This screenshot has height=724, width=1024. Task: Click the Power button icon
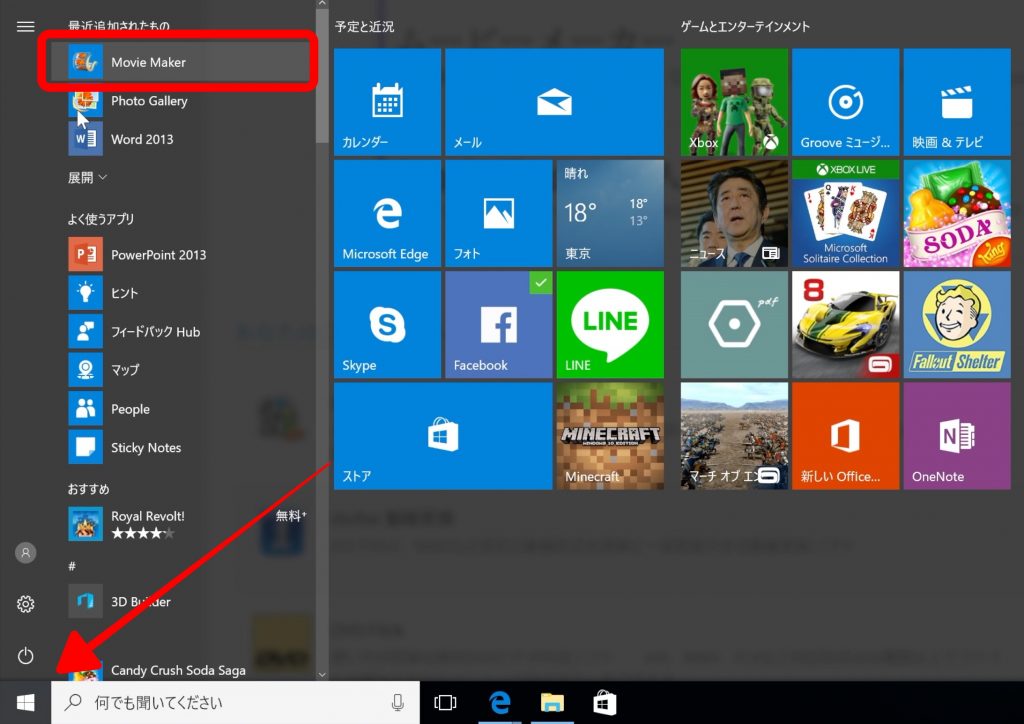(25, 655)
